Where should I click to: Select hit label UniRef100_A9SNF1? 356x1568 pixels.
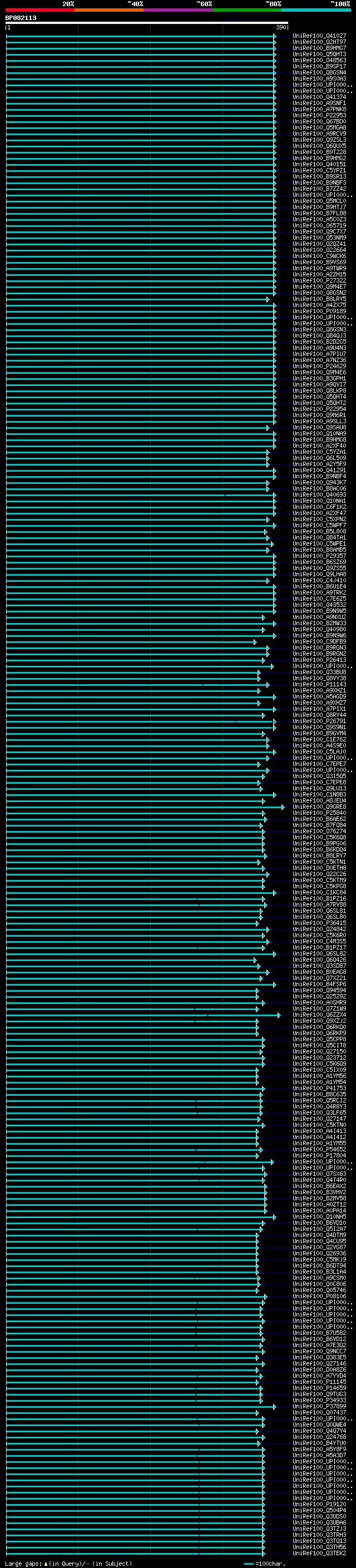[x=319, y=103]
